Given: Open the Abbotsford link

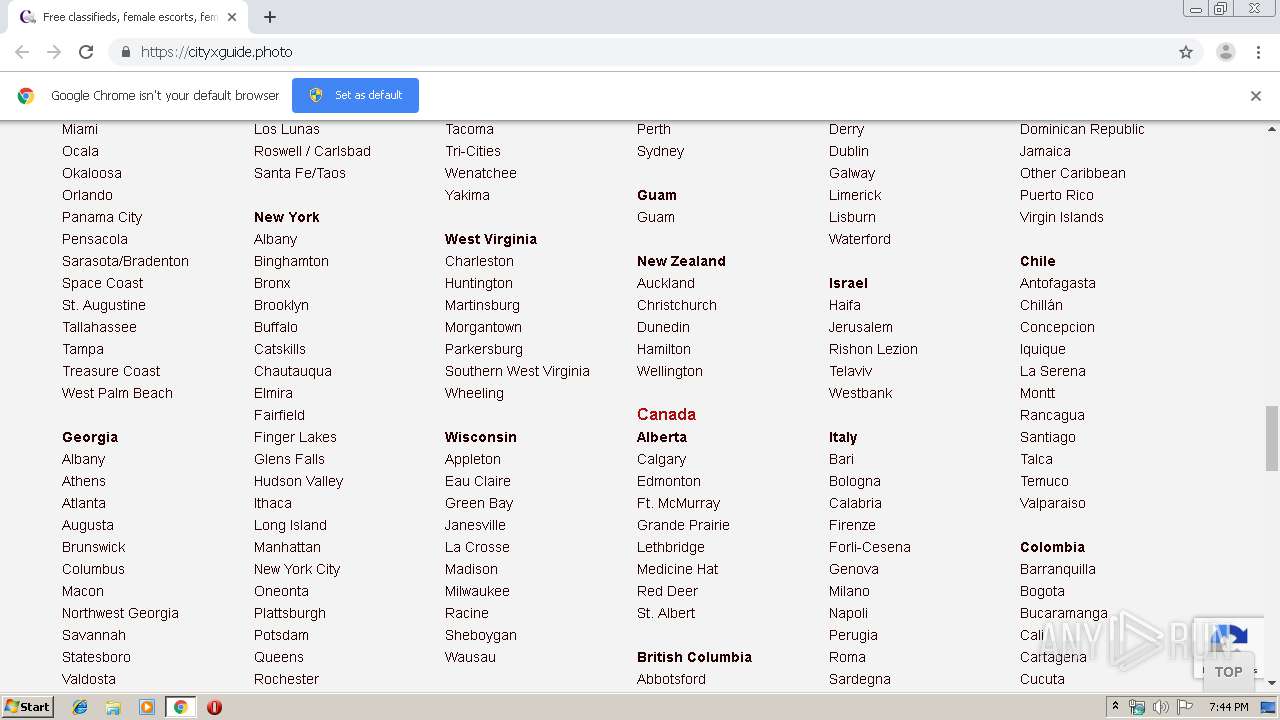Looking at the screenshot, I should coord(671,679).
